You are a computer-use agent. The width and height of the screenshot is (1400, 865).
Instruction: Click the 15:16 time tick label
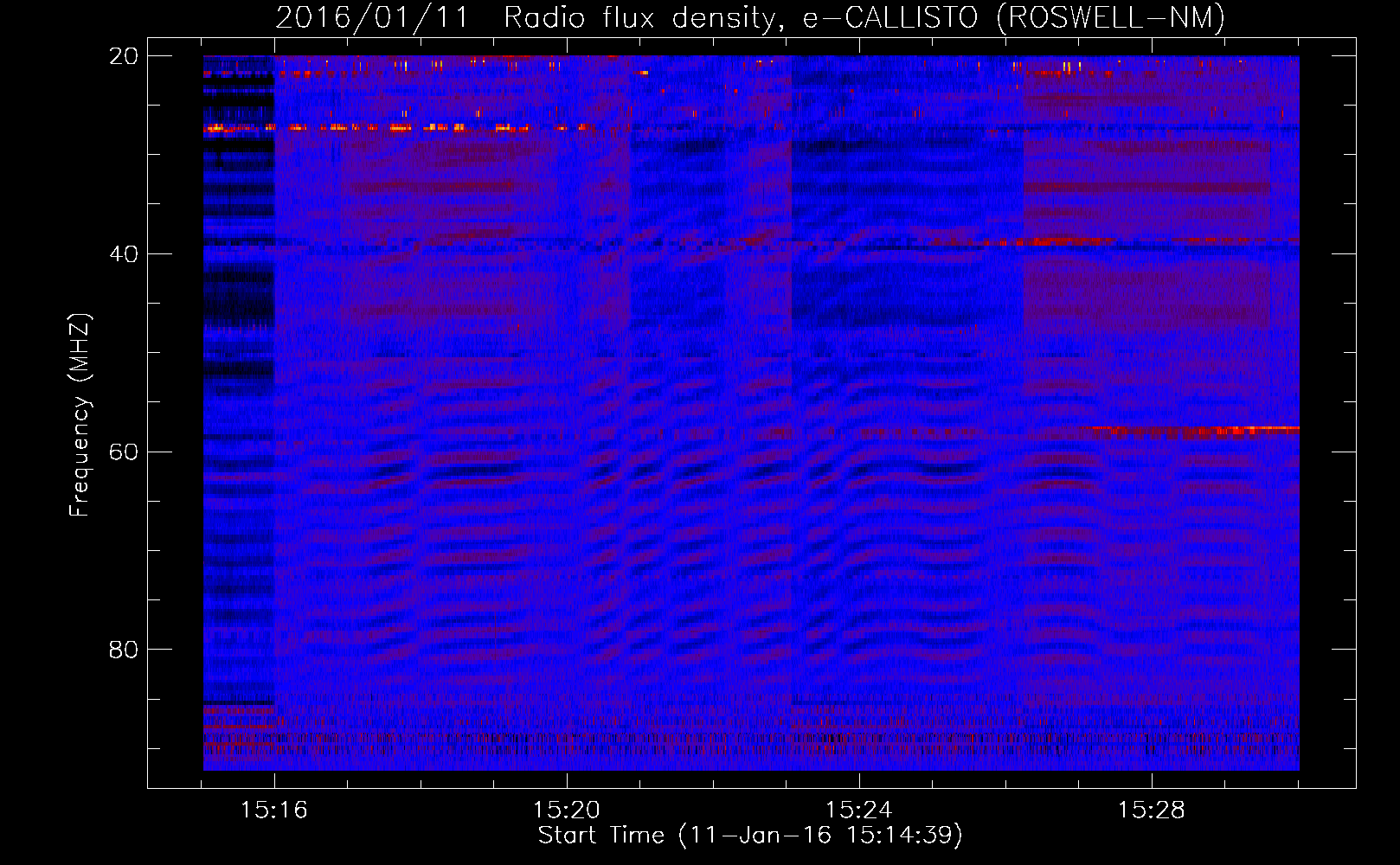click(x=274, y=811)
